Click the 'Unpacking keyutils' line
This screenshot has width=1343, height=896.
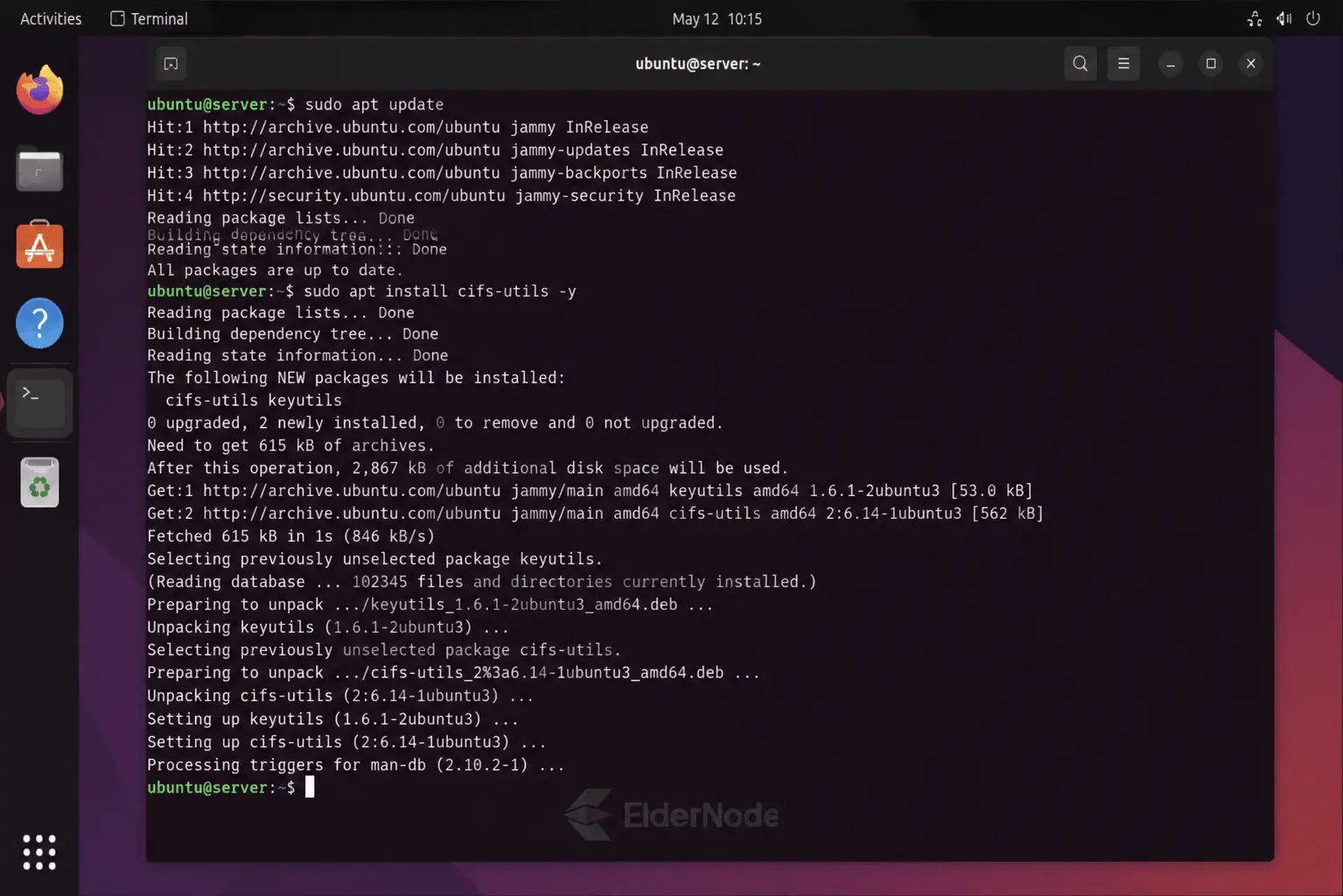click(327, 626)
